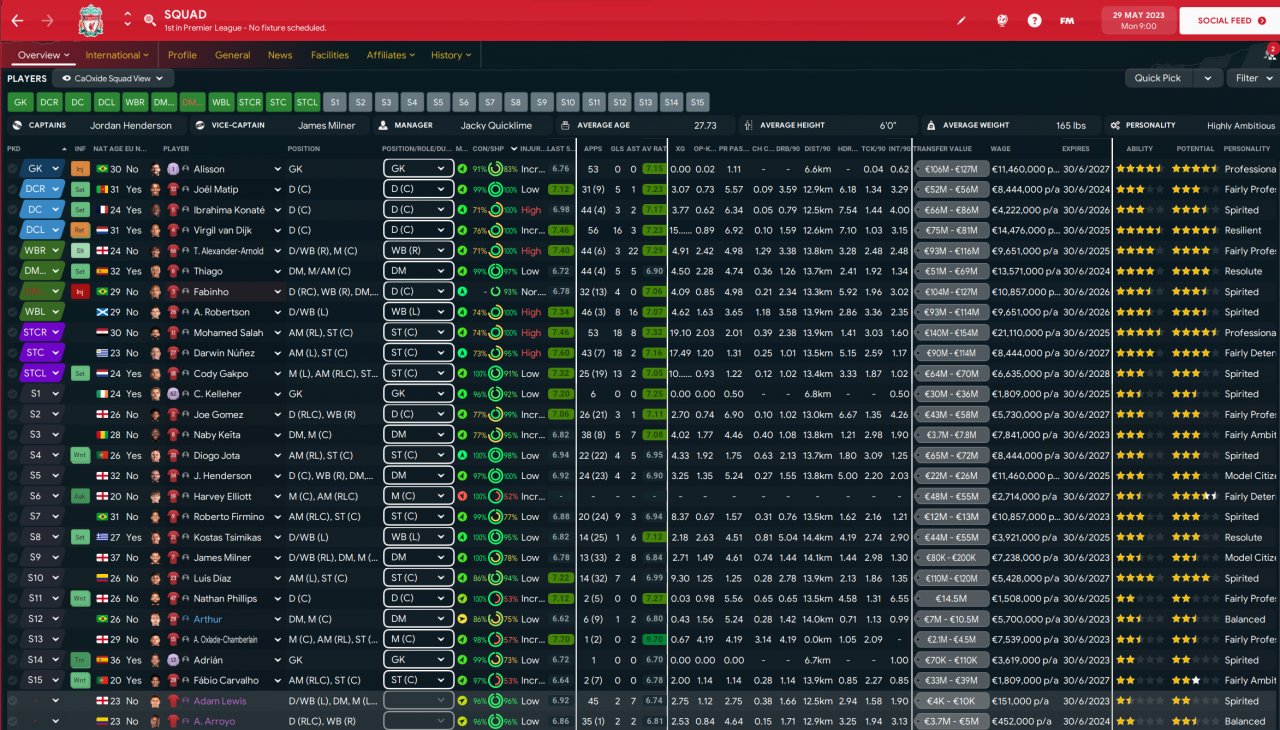Open the Quick Pick dropdown arrow
The height and width of the screenshot is (730, 1280).
pos(1208,78)
